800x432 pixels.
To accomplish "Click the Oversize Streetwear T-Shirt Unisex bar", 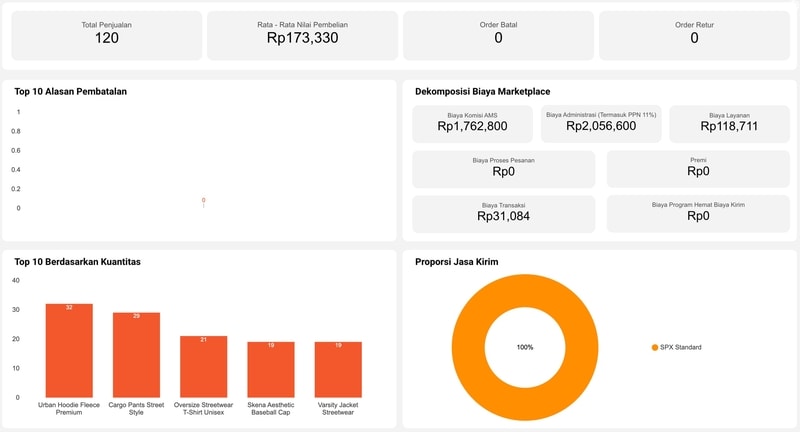I will (203, 366).
